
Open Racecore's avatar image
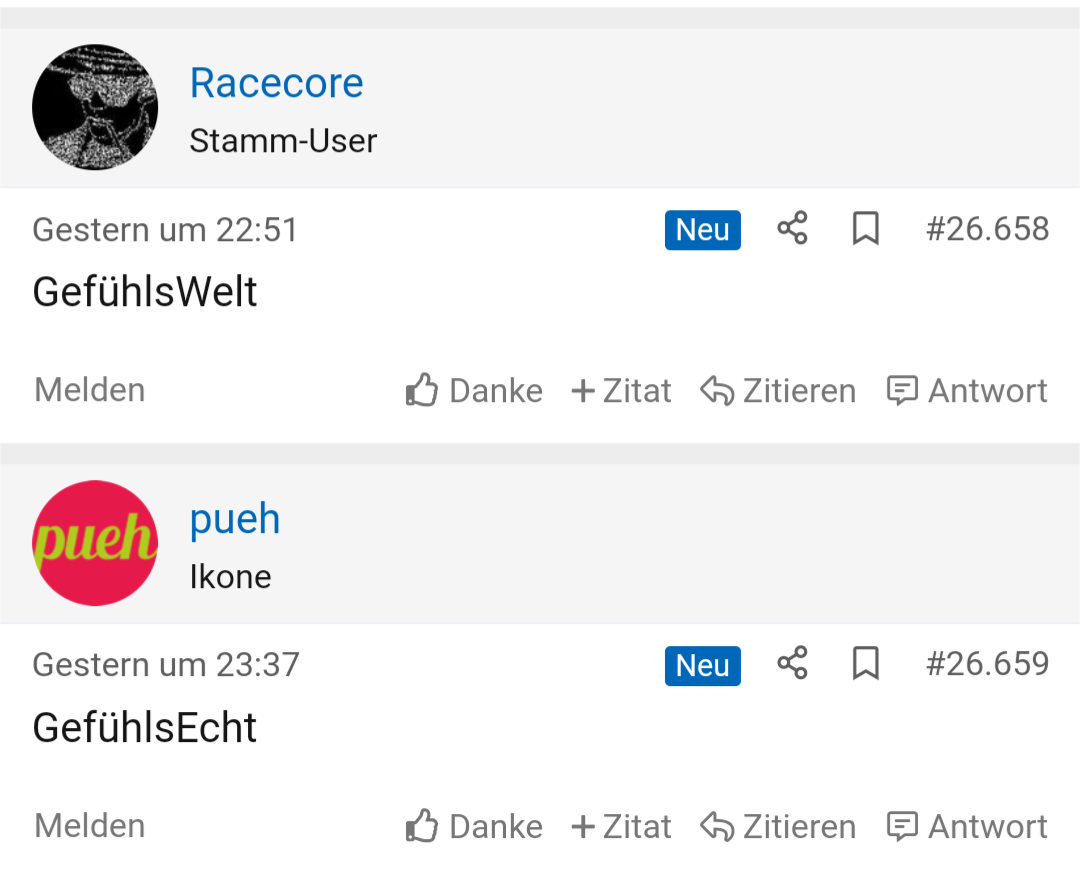95,106
